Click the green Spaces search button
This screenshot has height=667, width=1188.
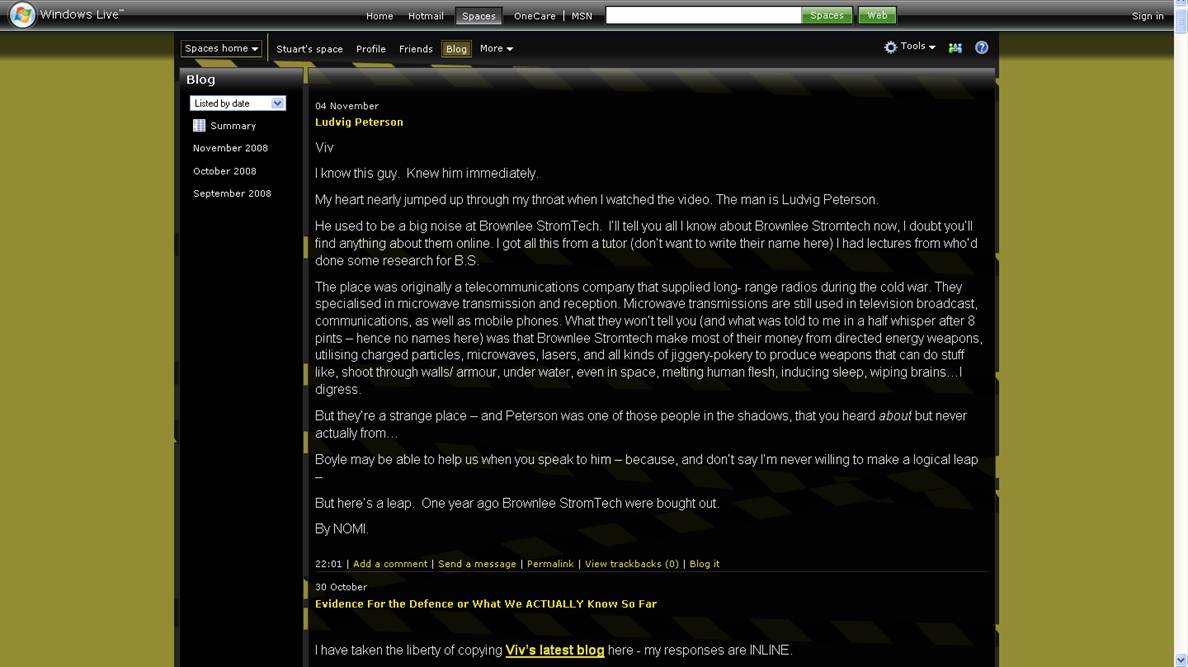(x=827, y=15)
